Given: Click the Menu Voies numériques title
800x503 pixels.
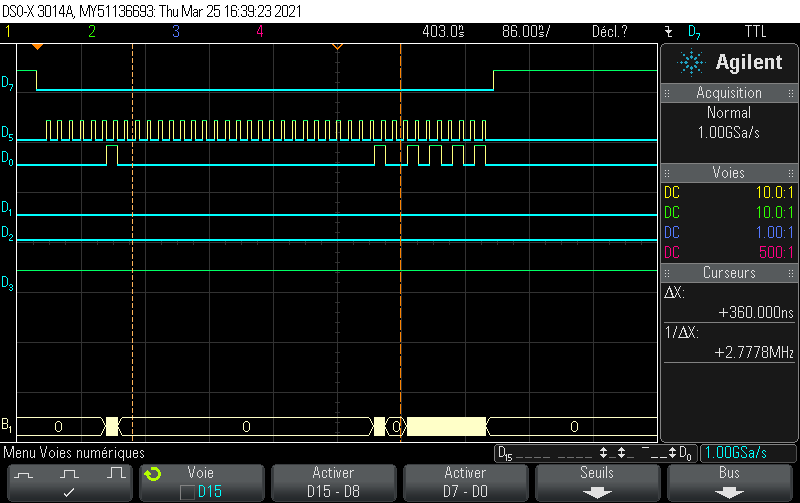Looking at the screenshot, I should point(74,453).
